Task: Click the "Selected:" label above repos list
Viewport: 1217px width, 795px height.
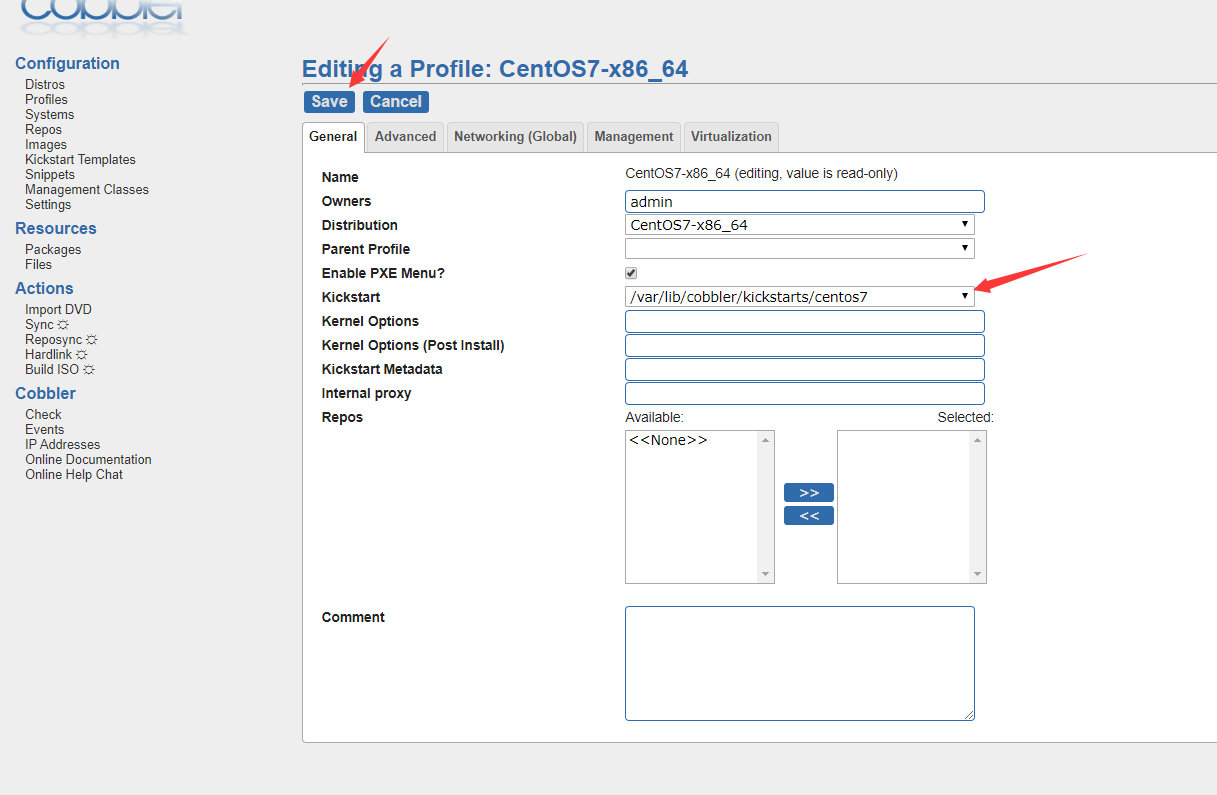Action: 965,417
